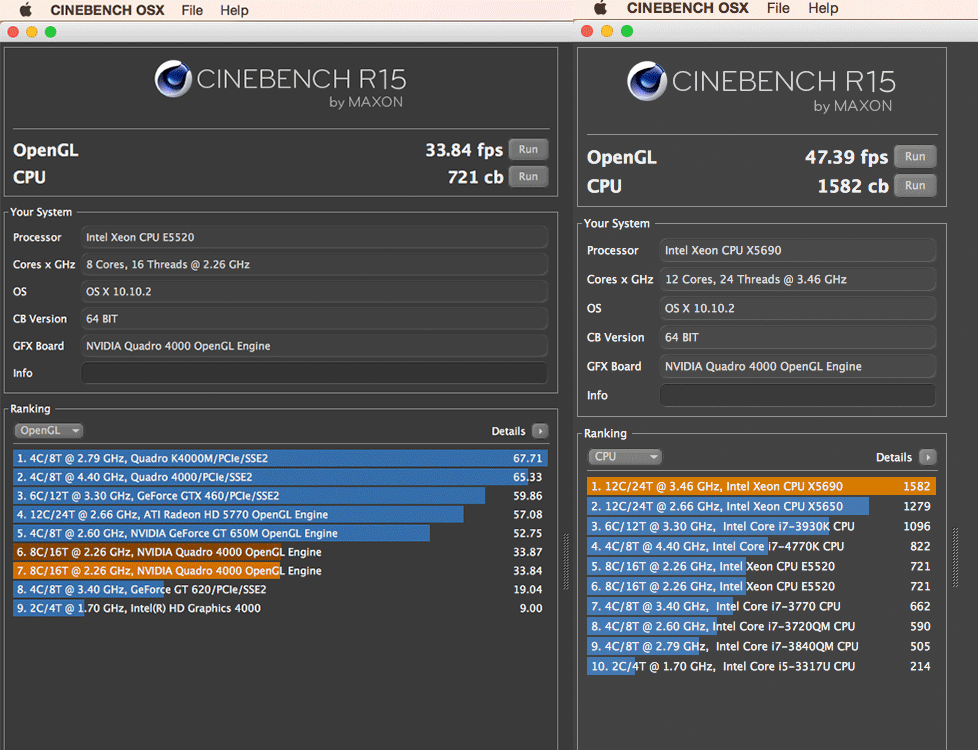
Task: Open File menu in left window
Action: pyautogui.click(x=192, y=10)
